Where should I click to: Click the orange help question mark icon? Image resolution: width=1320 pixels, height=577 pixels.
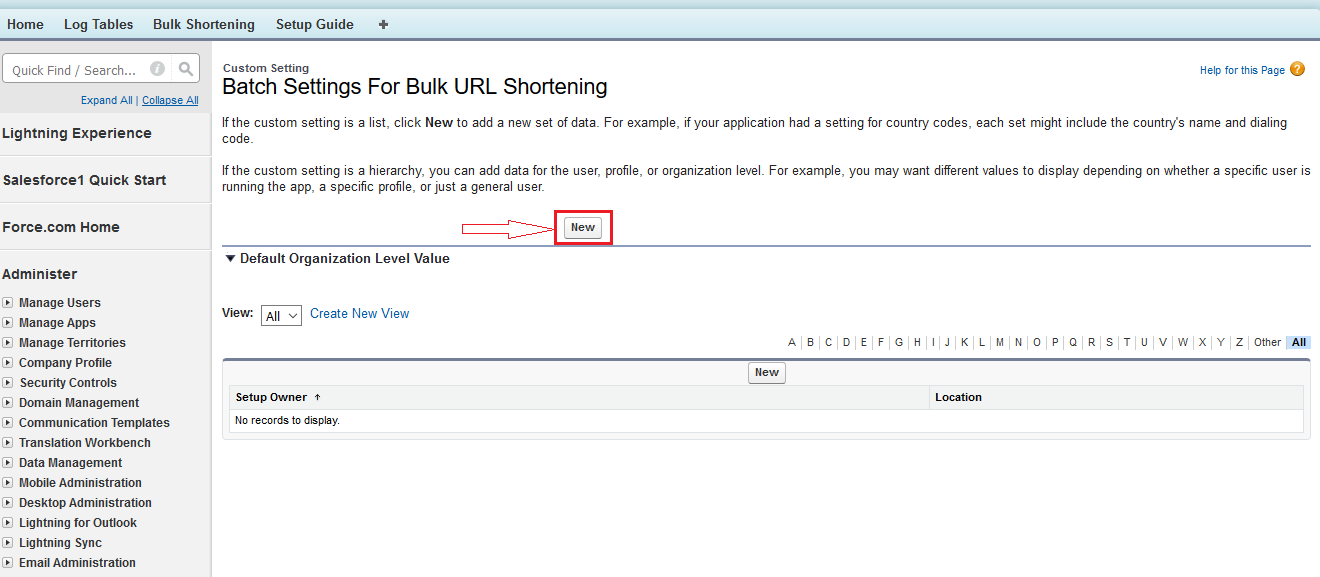tap(1297, 69)
